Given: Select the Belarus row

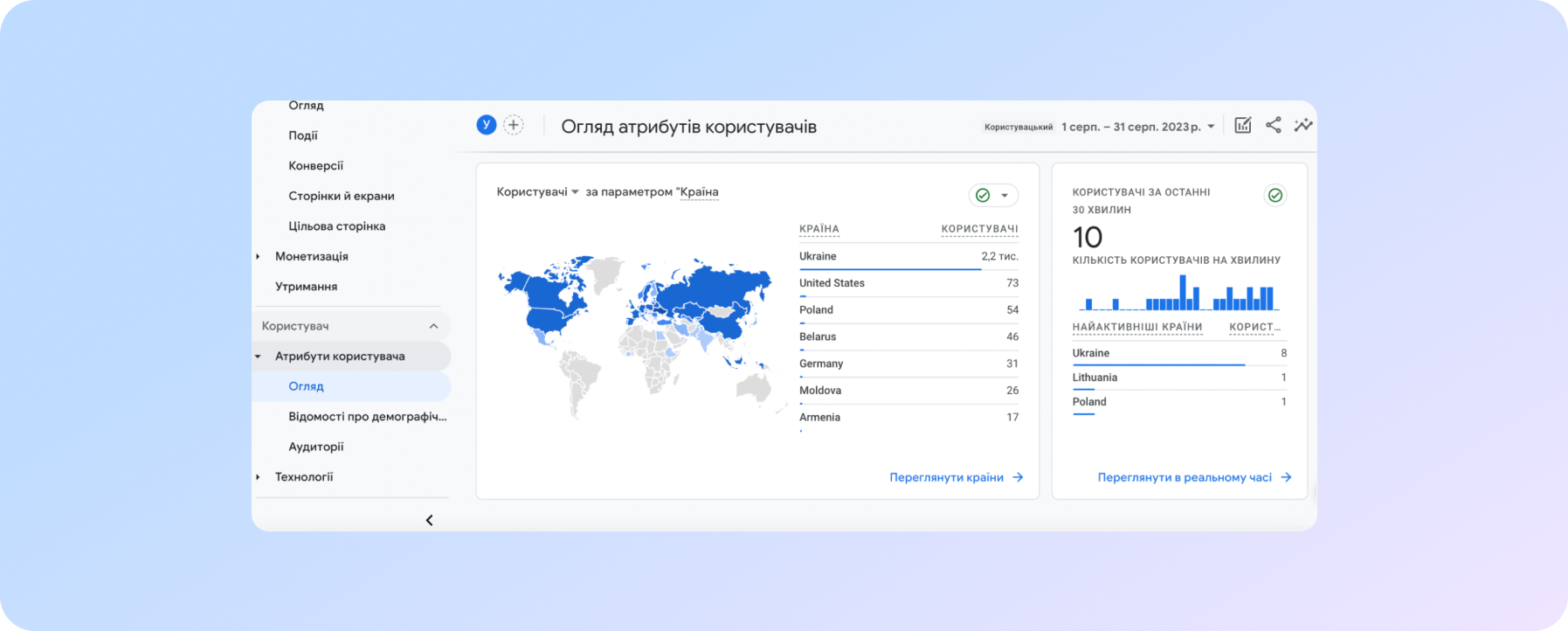Looking at the screenshot, I should point(908,336).
